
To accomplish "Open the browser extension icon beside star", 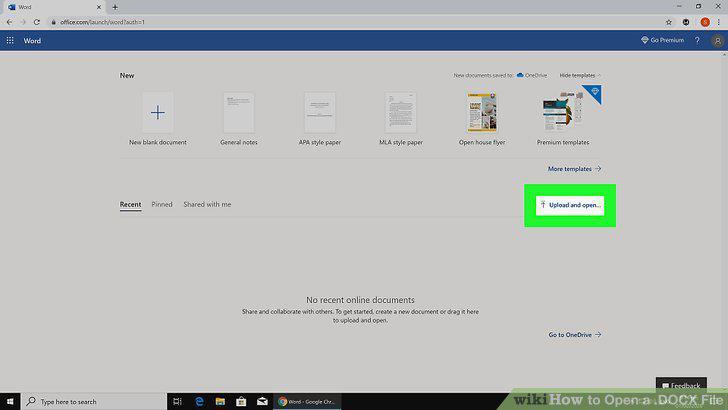I will click(x=686, y=22).
